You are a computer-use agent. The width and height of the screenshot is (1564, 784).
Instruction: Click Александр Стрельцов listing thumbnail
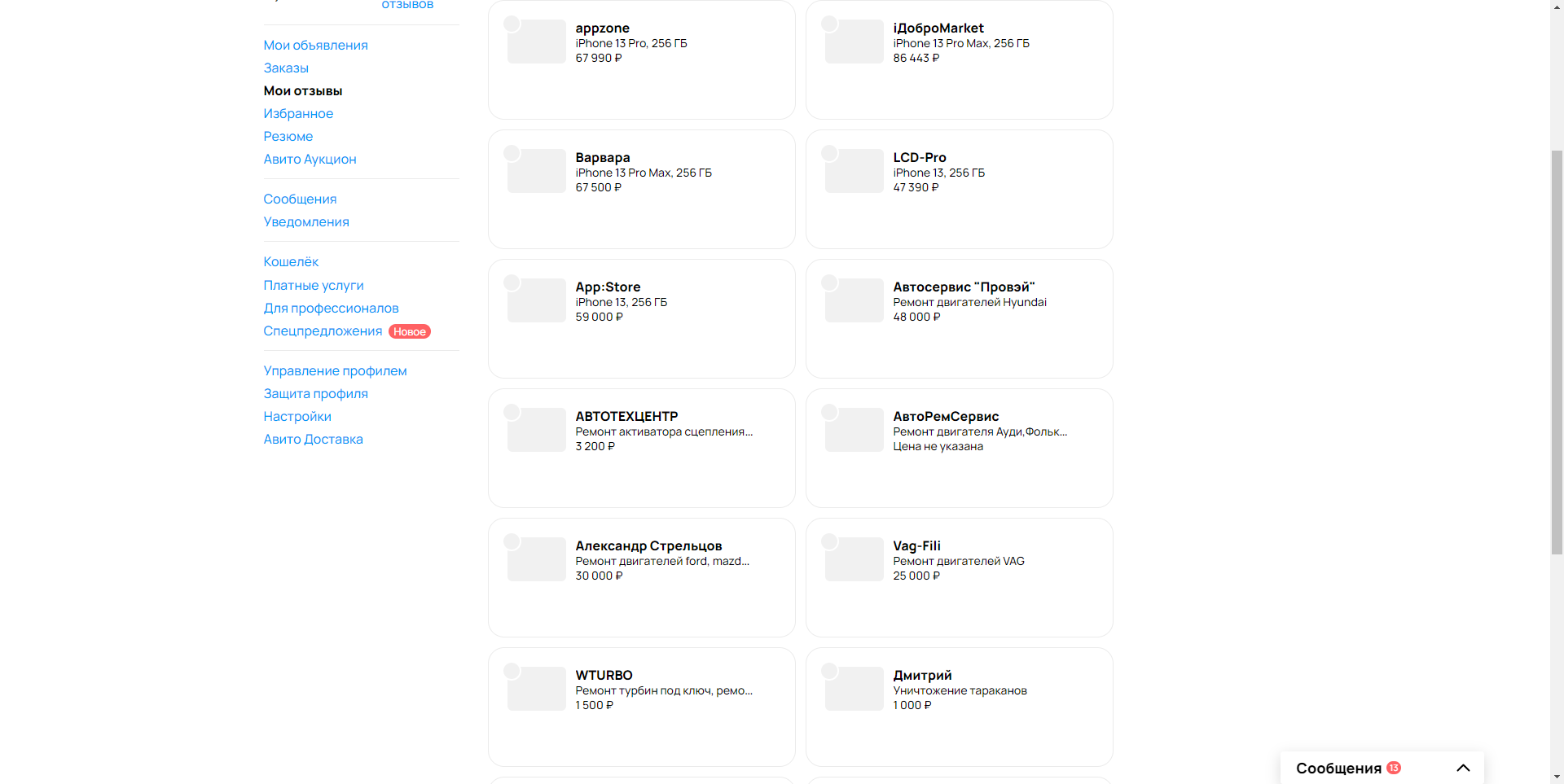tap(537, 559)
